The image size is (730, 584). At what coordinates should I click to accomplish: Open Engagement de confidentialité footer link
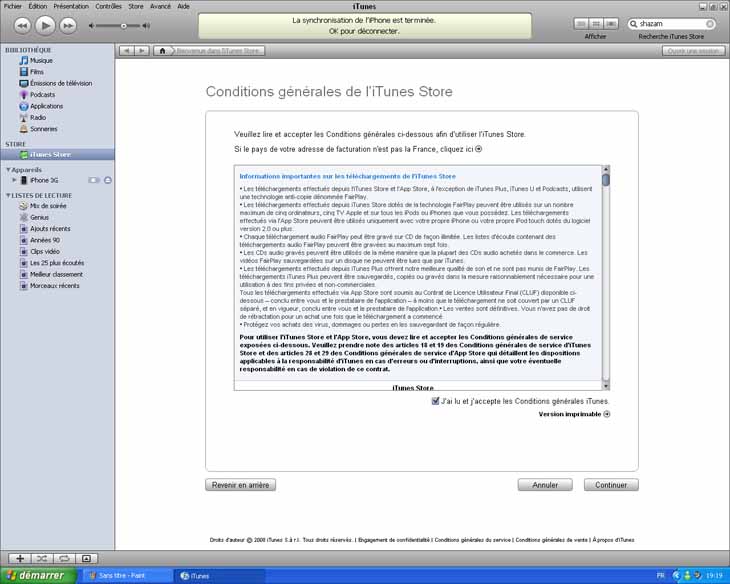394,540
